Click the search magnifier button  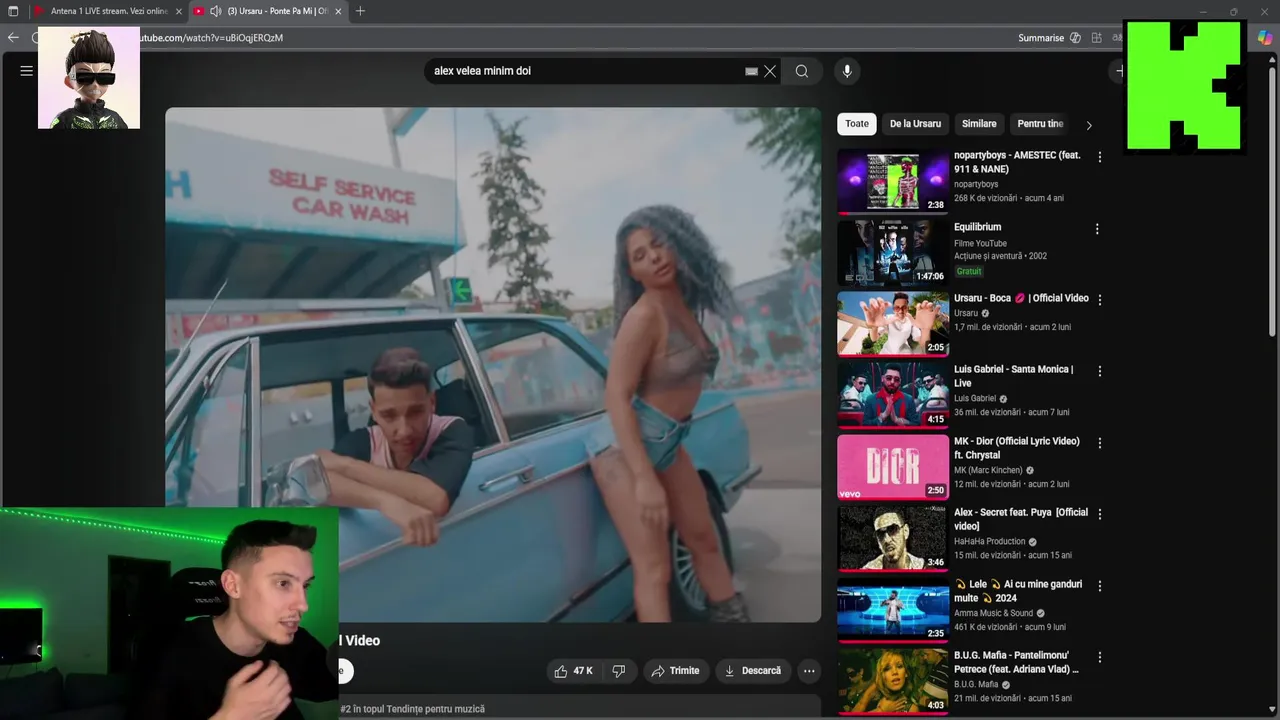[802, 71]
